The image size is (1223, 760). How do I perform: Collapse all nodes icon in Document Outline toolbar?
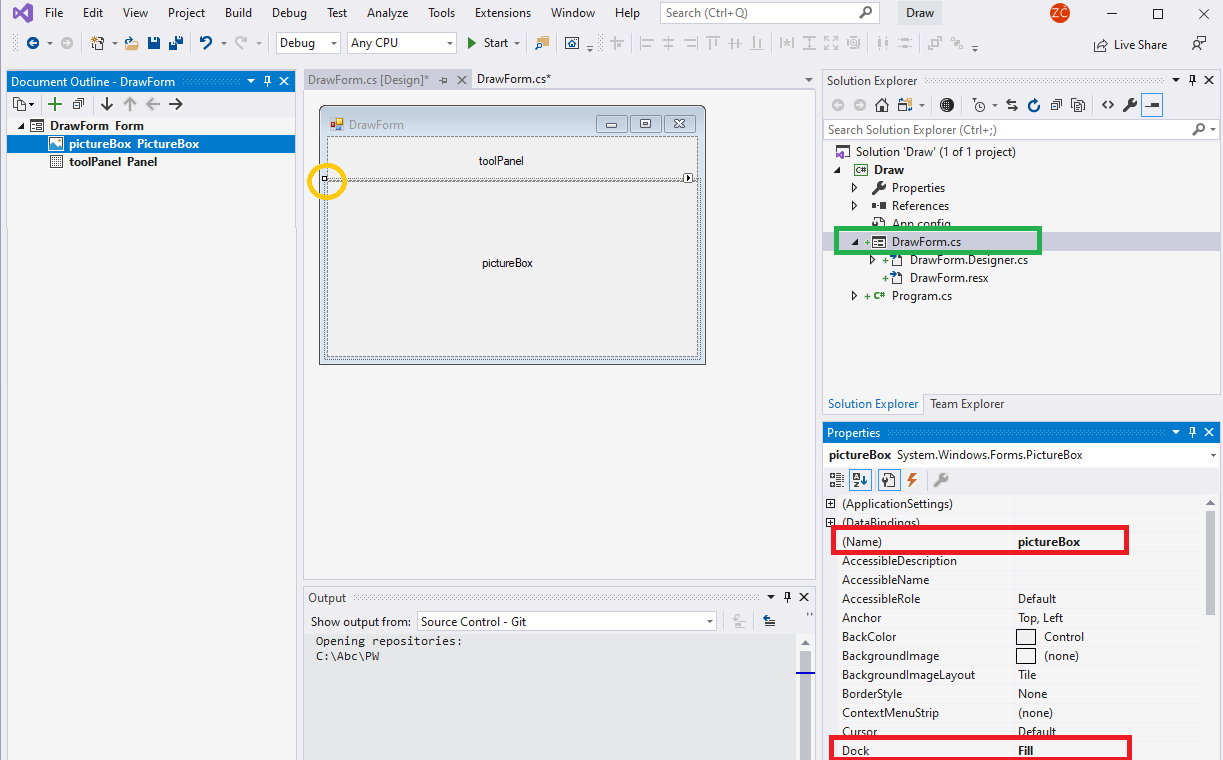78,104
